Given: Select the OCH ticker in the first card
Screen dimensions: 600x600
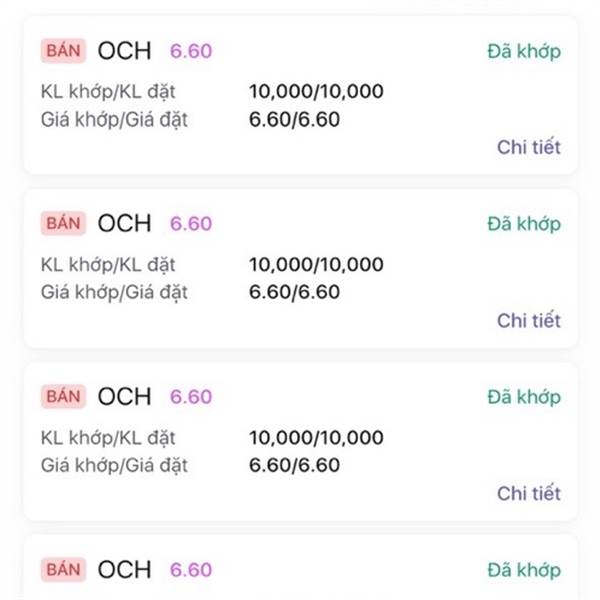Looking at the screenshot, I should (x=124, y=51).
